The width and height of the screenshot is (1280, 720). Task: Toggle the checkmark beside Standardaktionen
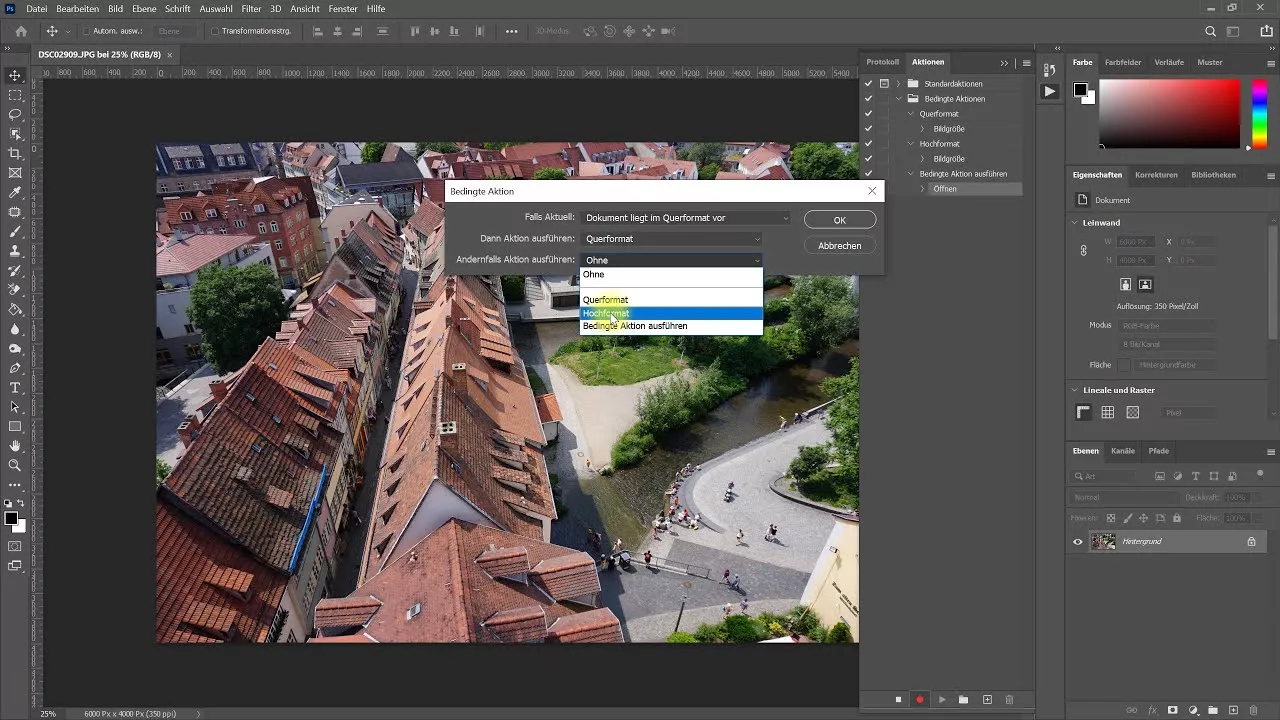pos(868,83)
